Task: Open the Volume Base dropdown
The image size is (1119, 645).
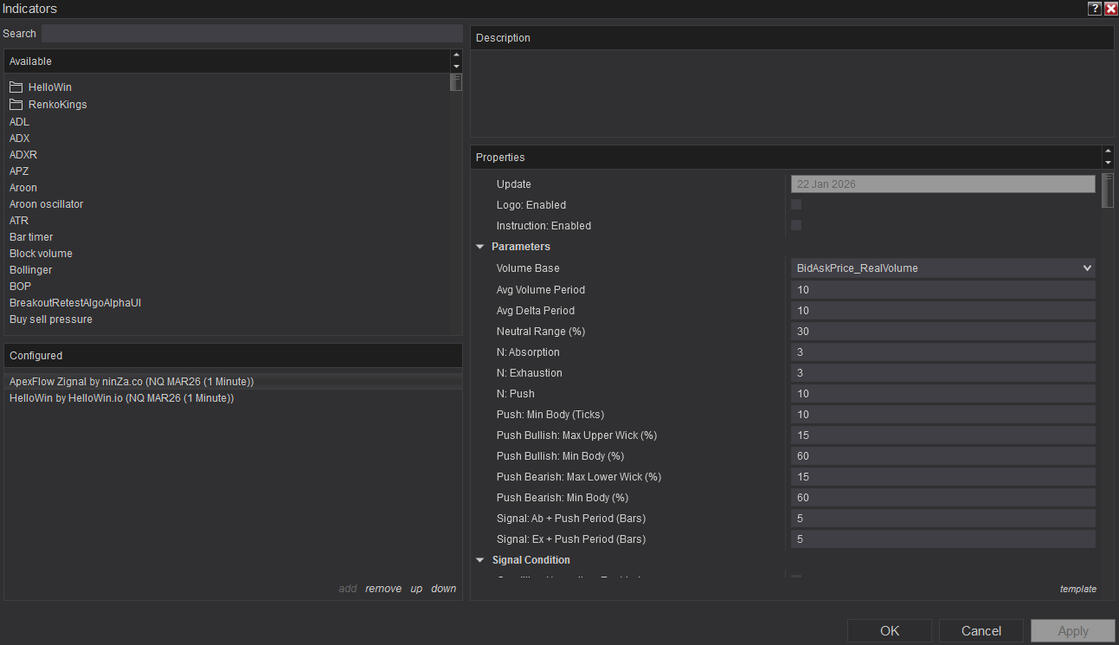Action: point(943,268)
